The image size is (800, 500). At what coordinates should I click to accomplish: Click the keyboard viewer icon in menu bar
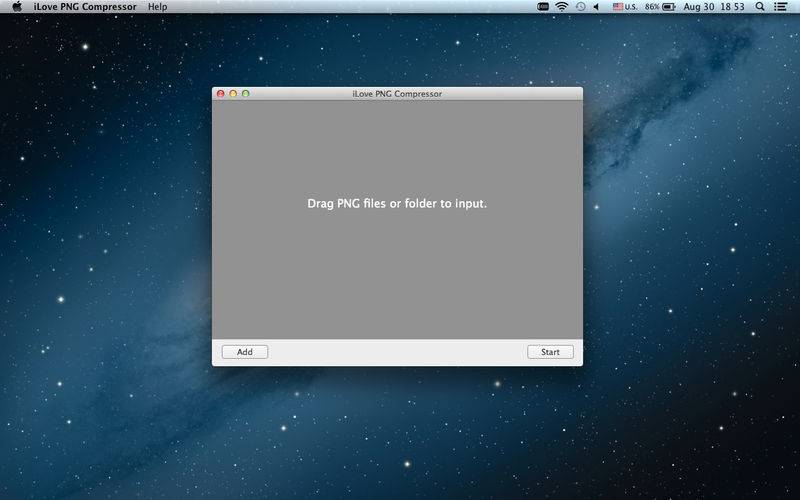click(543, 7)
